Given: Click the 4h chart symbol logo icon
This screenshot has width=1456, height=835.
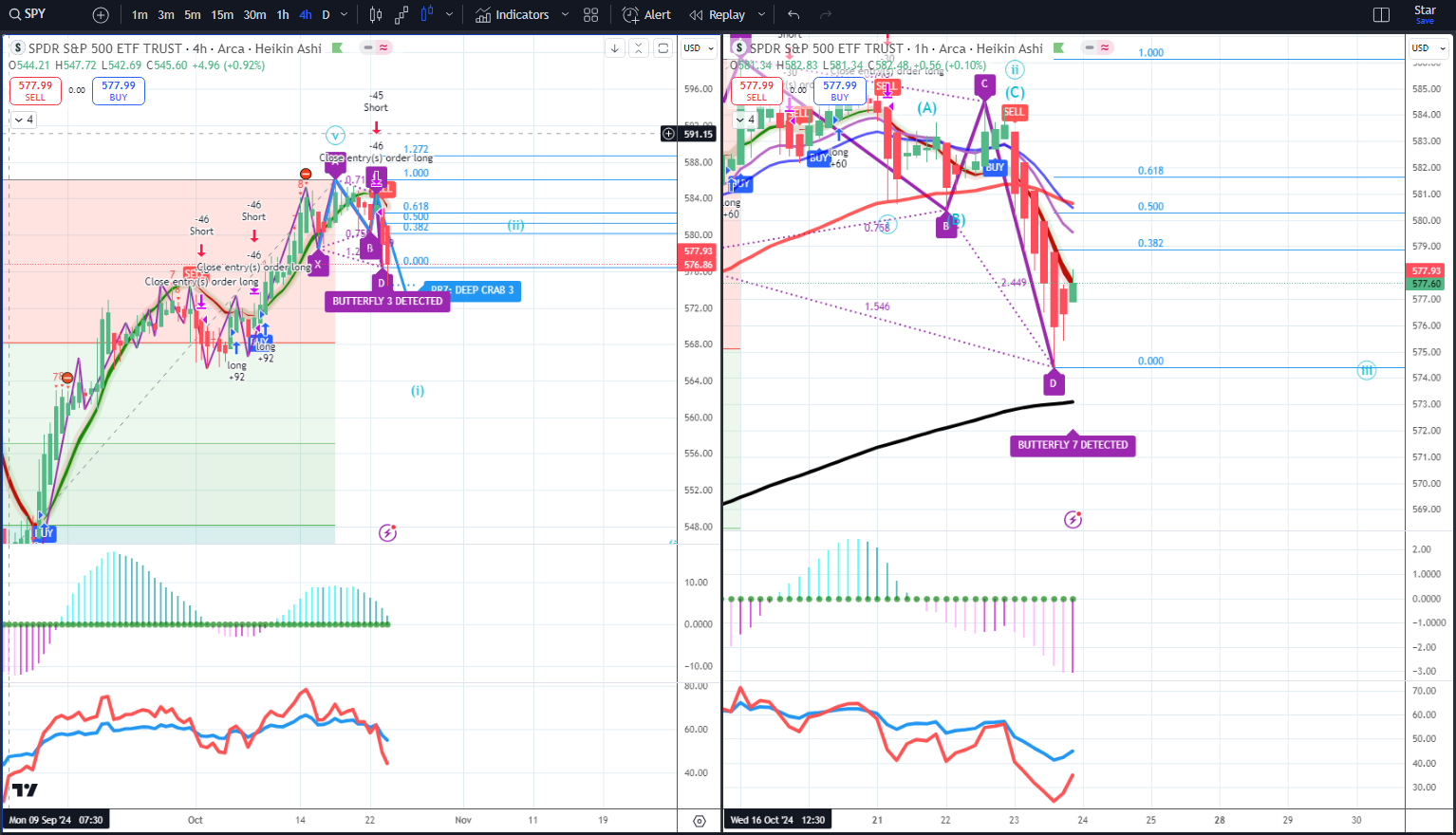Looking at the screenshot, I should click(18, 48).
